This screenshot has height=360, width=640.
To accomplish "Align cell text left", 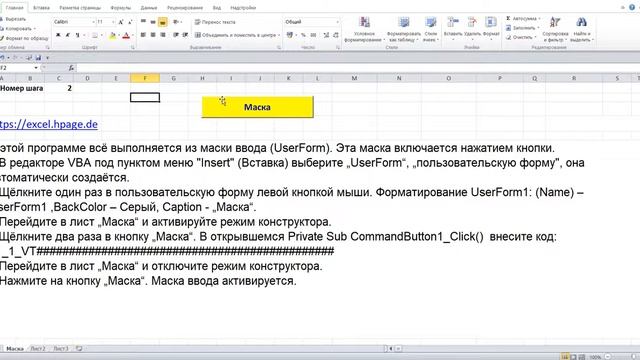I will coord(143,36).
